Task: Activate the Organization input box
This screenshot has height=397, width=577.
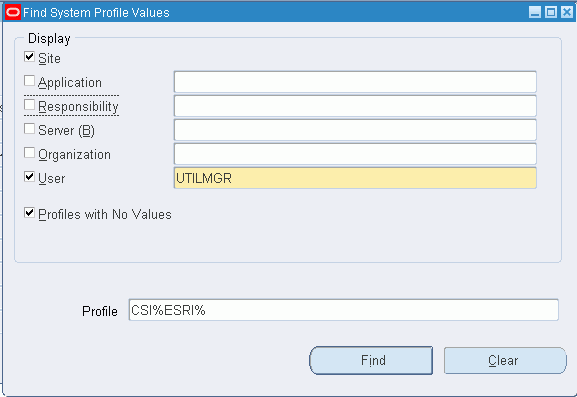Action: point(355,154)
